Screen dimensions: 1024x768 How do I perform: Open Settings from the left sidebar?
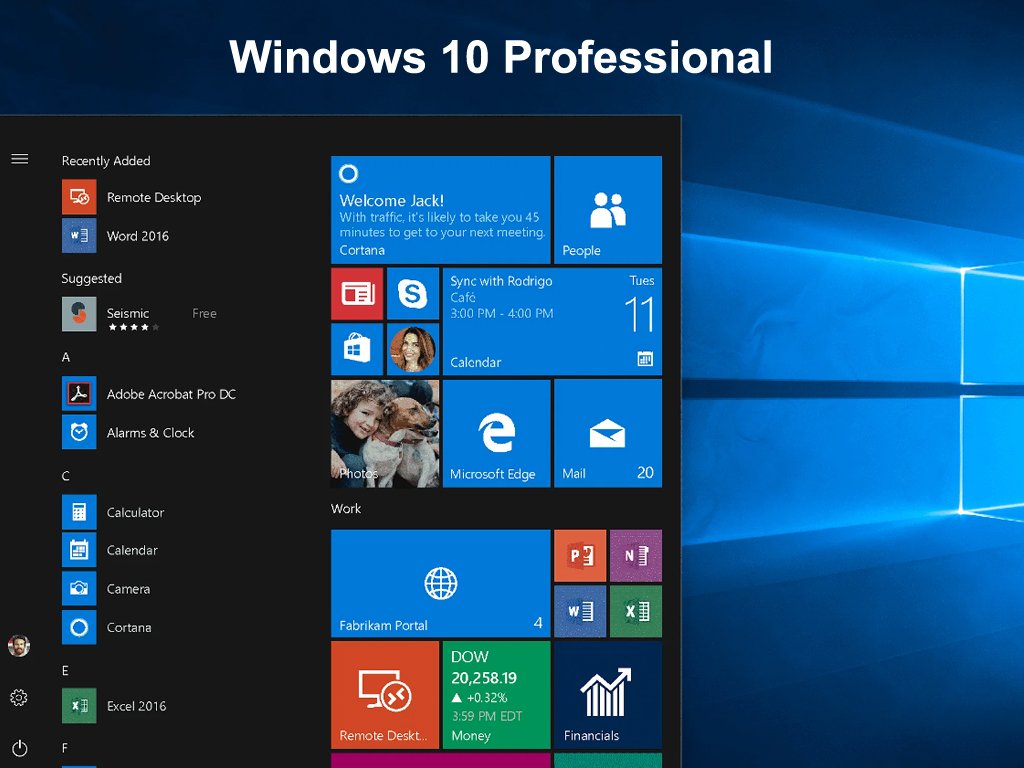coord(19,697)
